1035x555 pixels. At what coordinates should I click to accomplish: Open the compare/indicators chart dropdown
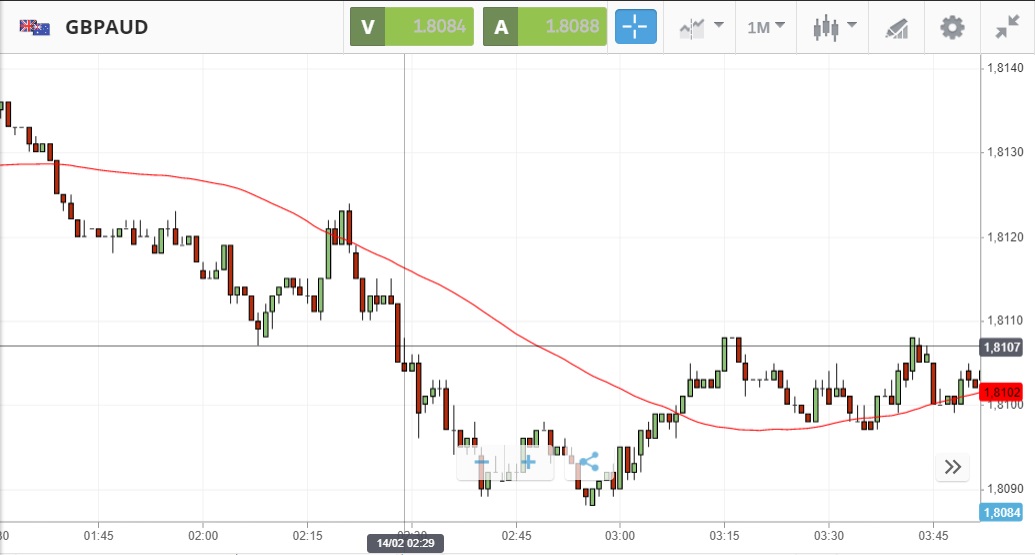tap(701, 27)
